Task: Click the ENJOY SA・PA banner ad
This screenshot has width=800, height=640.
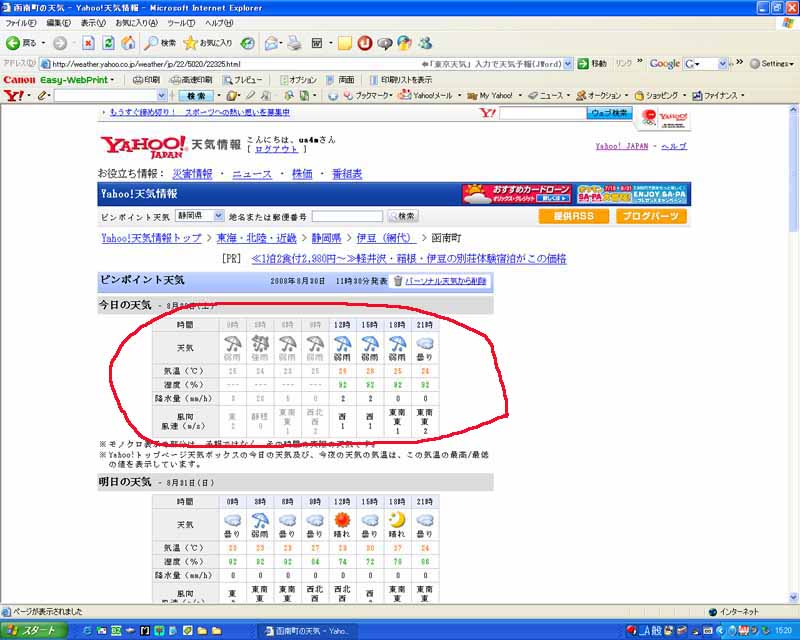Action: 633,194
